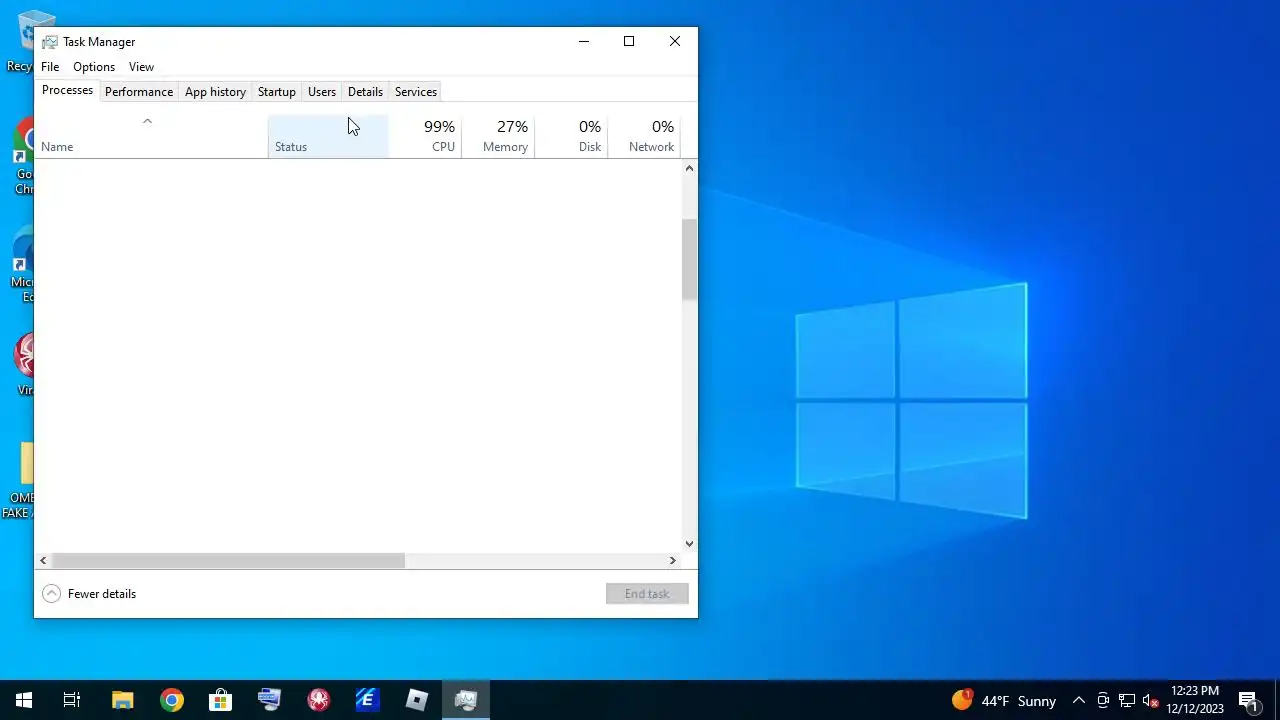Image resolution: width=1280 pixels, height=720 pixels.
Task: Open Google Chrome from the taskbar
Action: (x=172, y=700)
